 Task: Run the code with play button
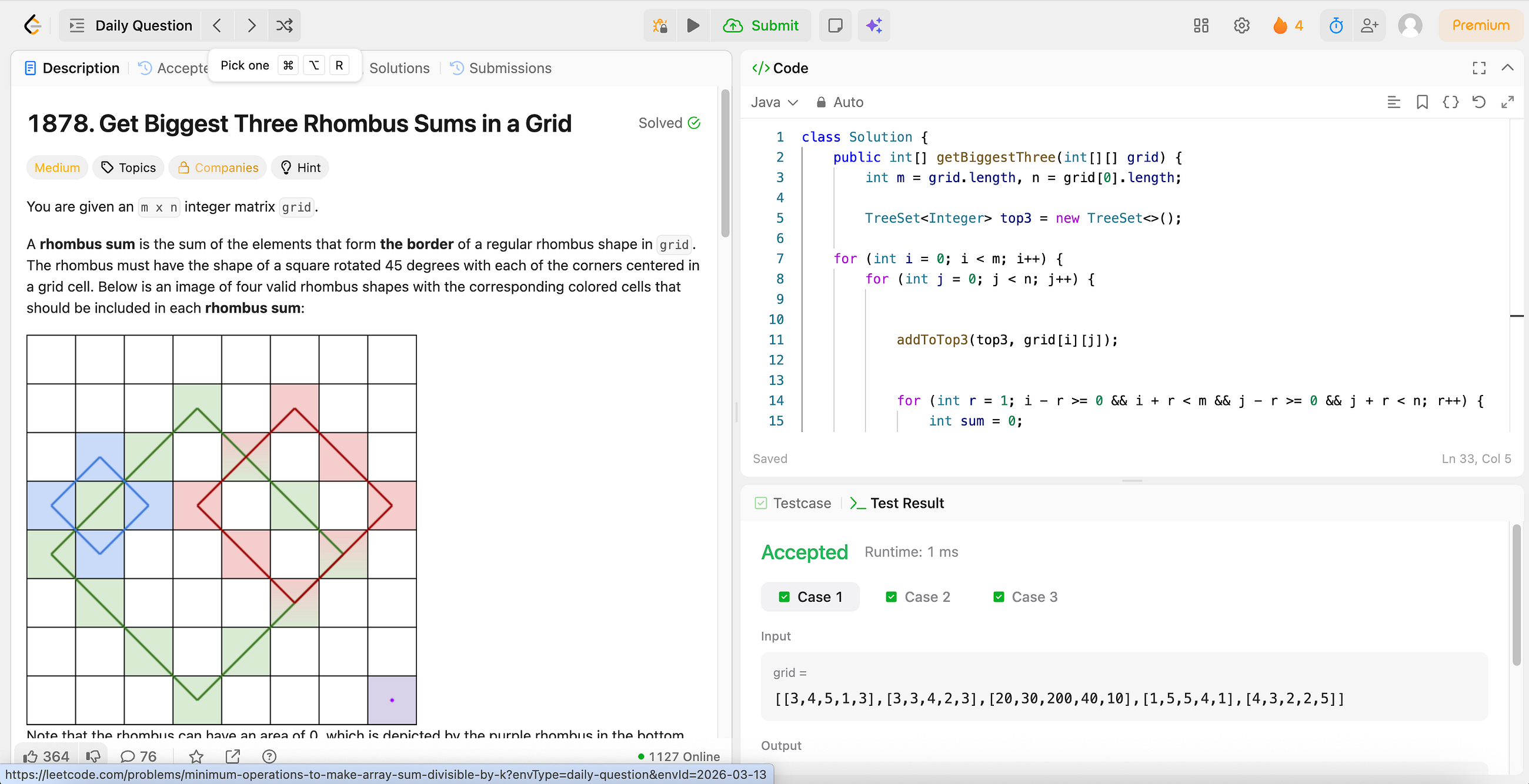pos(693,25)
